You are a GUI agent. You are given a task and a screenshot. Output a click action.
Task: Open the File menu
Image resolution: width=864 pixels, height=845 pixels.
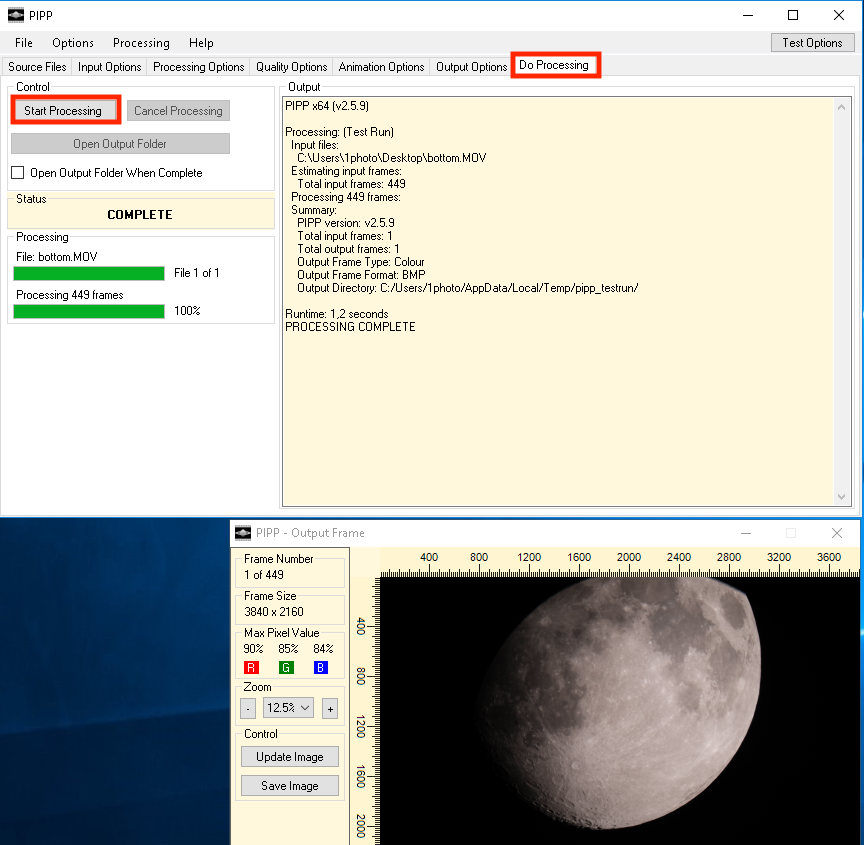coord(24,43)
